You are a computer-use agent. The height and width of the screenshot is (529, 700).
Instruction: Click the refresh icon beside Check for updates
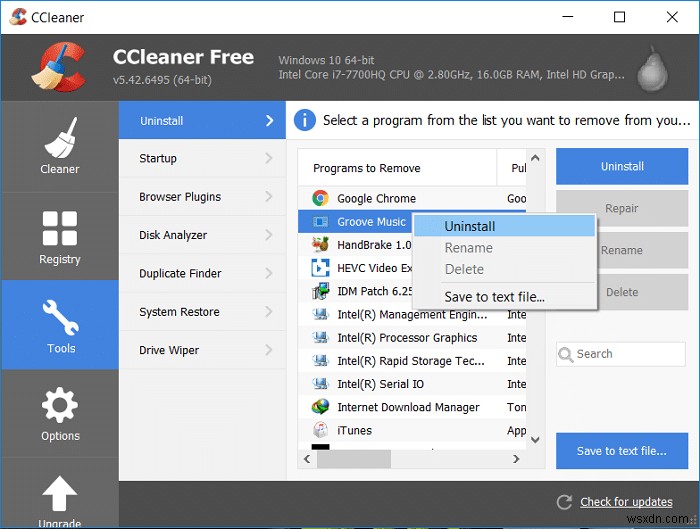click(564, 502)
